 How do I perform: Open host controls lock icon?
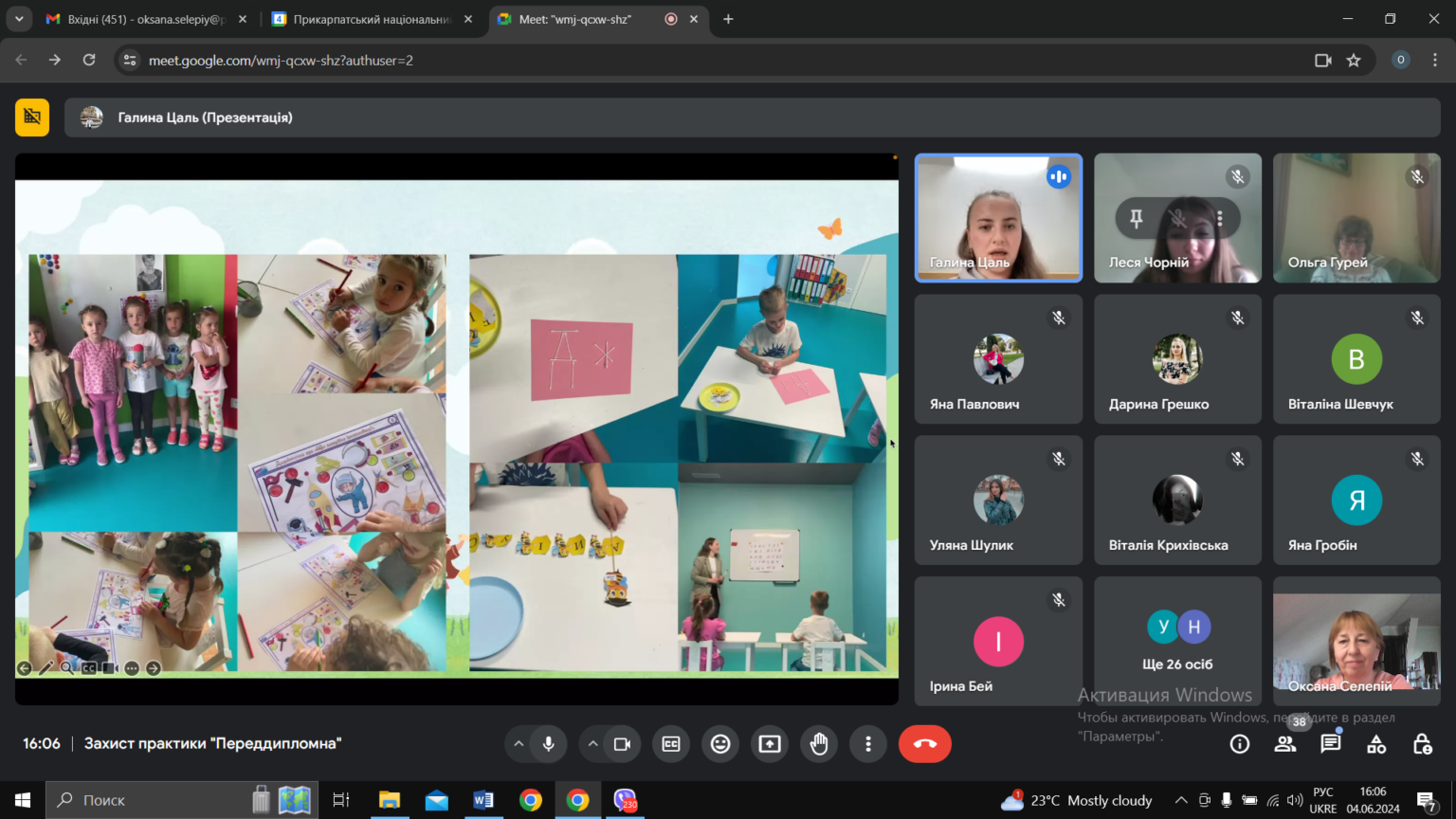click(1422, 744)
